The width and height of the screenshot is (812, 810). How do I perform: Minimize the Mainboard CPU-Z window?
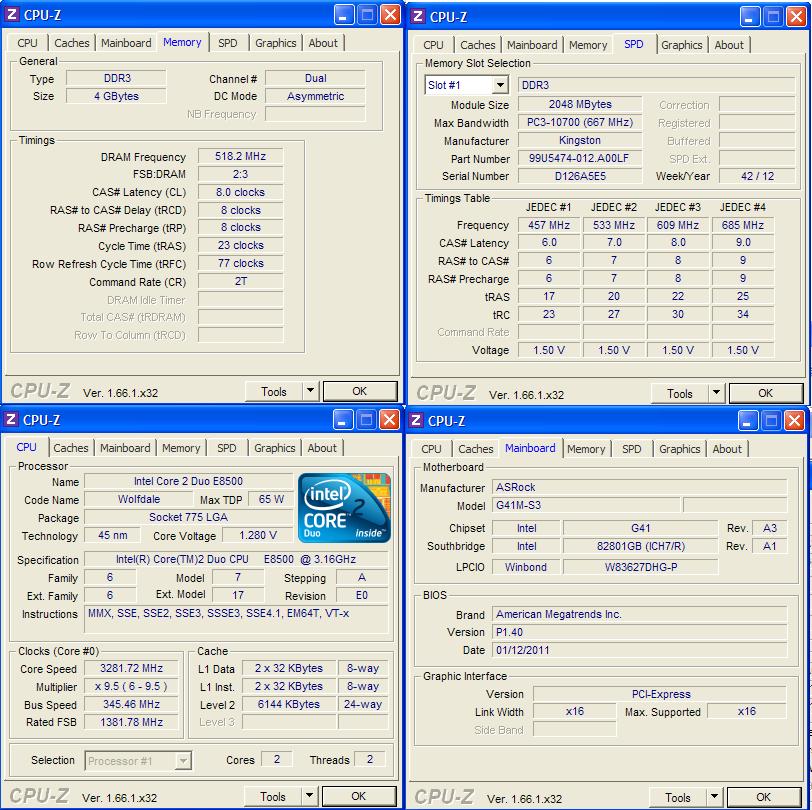coord(747,421)
